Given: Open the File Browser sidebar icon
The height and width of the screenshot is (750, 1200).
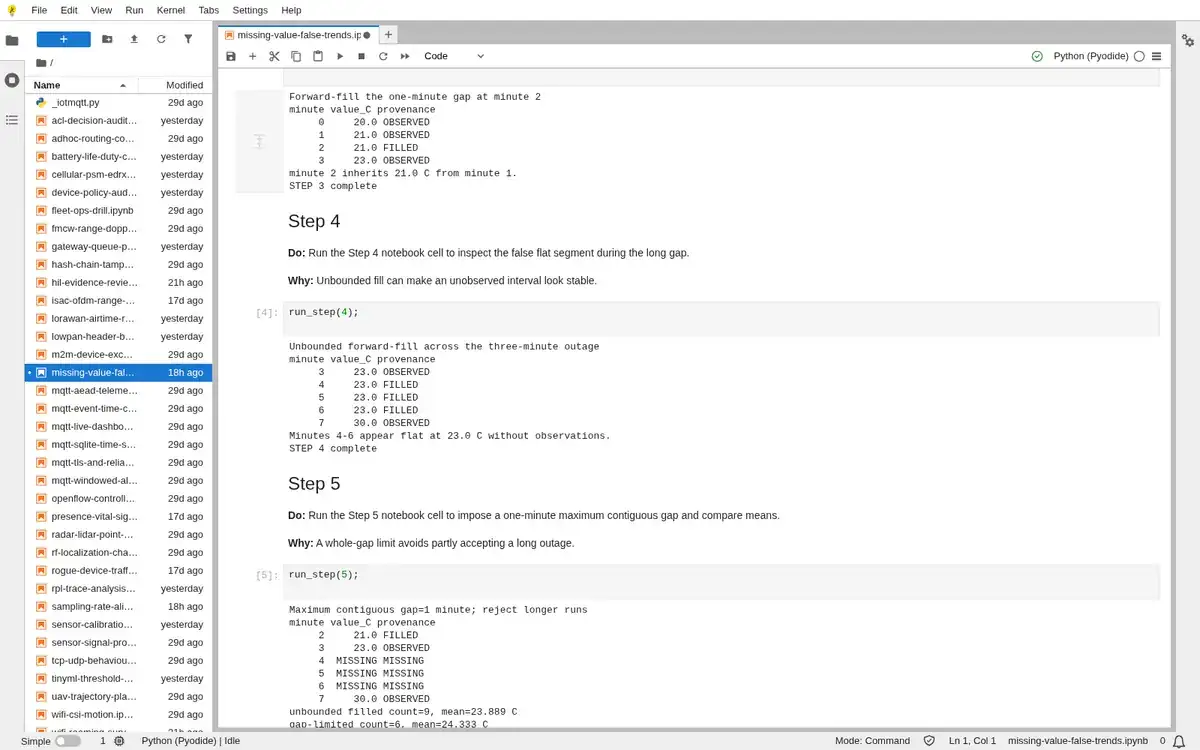Looking at the screenshot, I should (x=12, y=41).
